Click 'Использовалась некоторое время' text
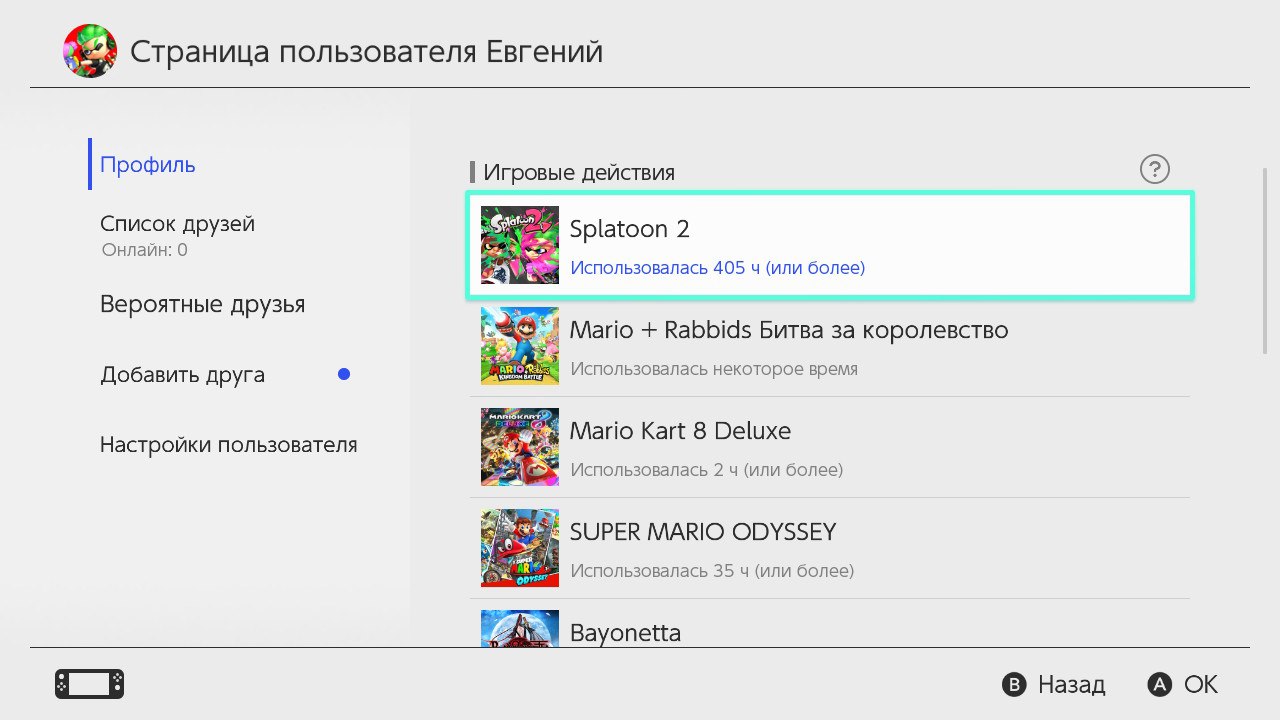The height and width of the screenshot is (720, 1280). [714, 369]
